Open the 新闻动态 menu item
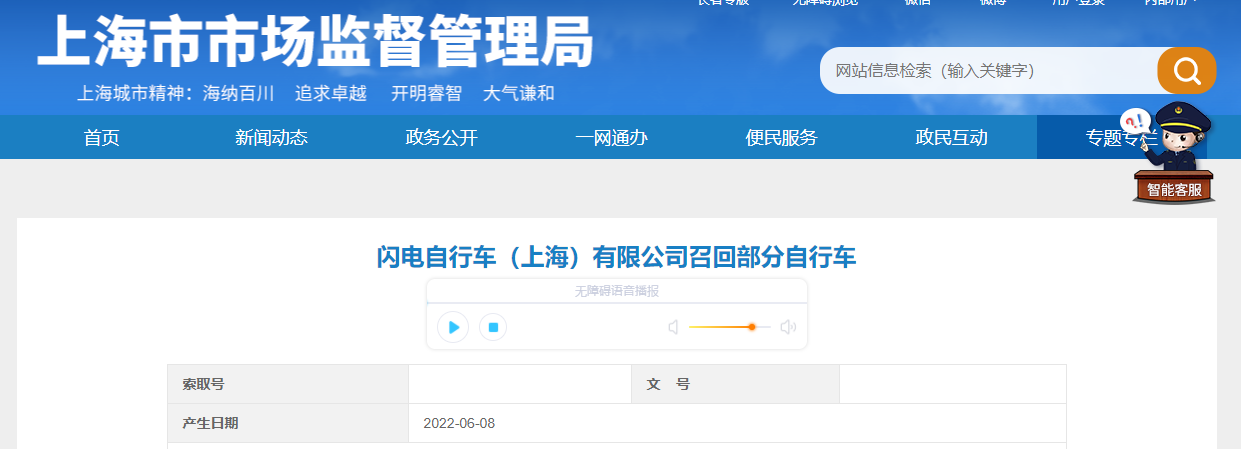Screen dimensions: 1241x449 coord(272,138)
